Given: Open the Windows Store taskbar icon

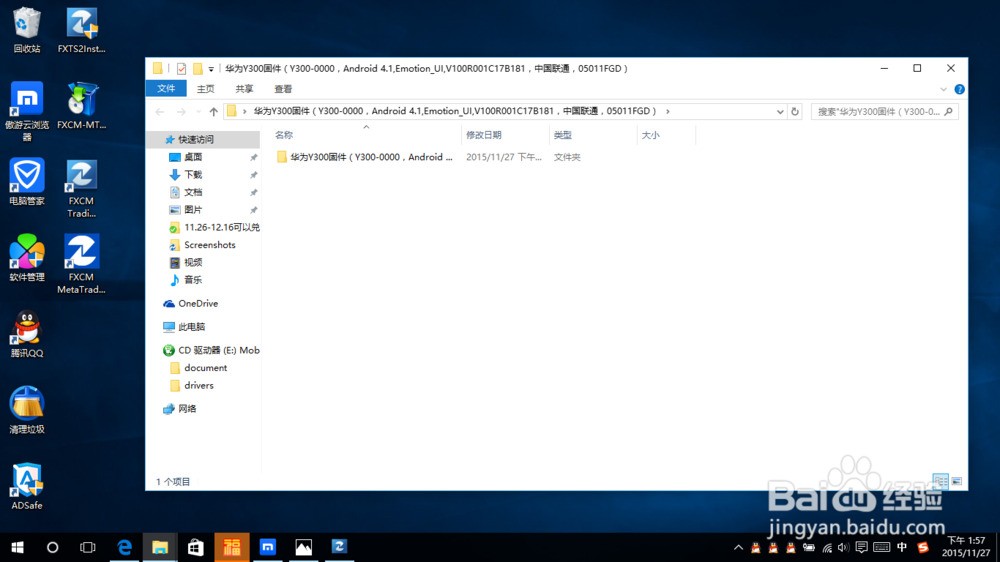Looking at the screenshot, I should 196,547.
